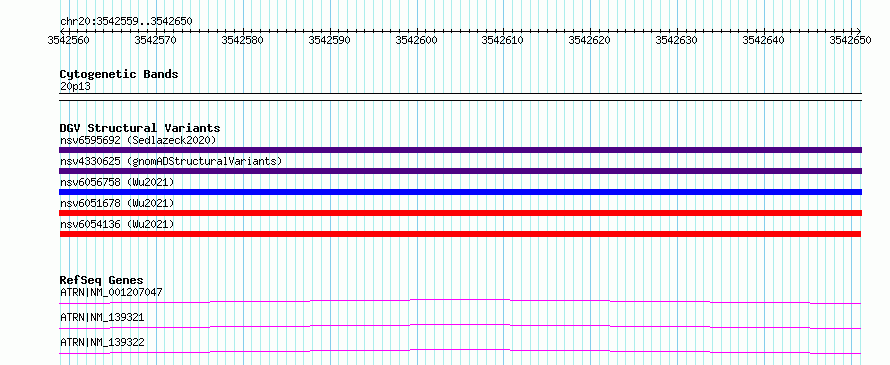890x365 pixels.
Task: Click the Cytogenetic Bands track title
Action: tap(119, 74)
